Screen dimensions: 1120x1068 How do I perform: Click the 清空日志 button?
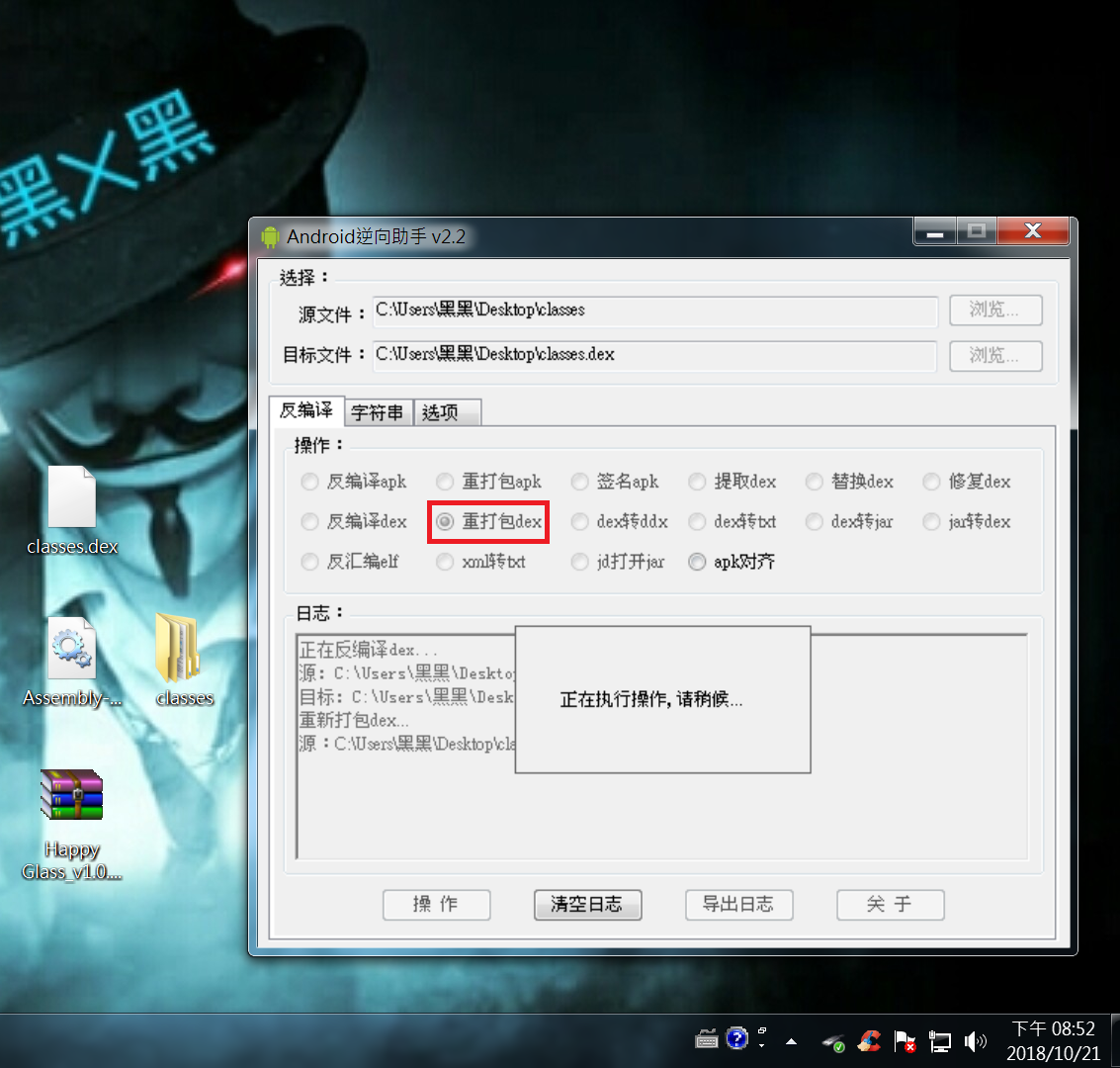[x=587, y=905]
